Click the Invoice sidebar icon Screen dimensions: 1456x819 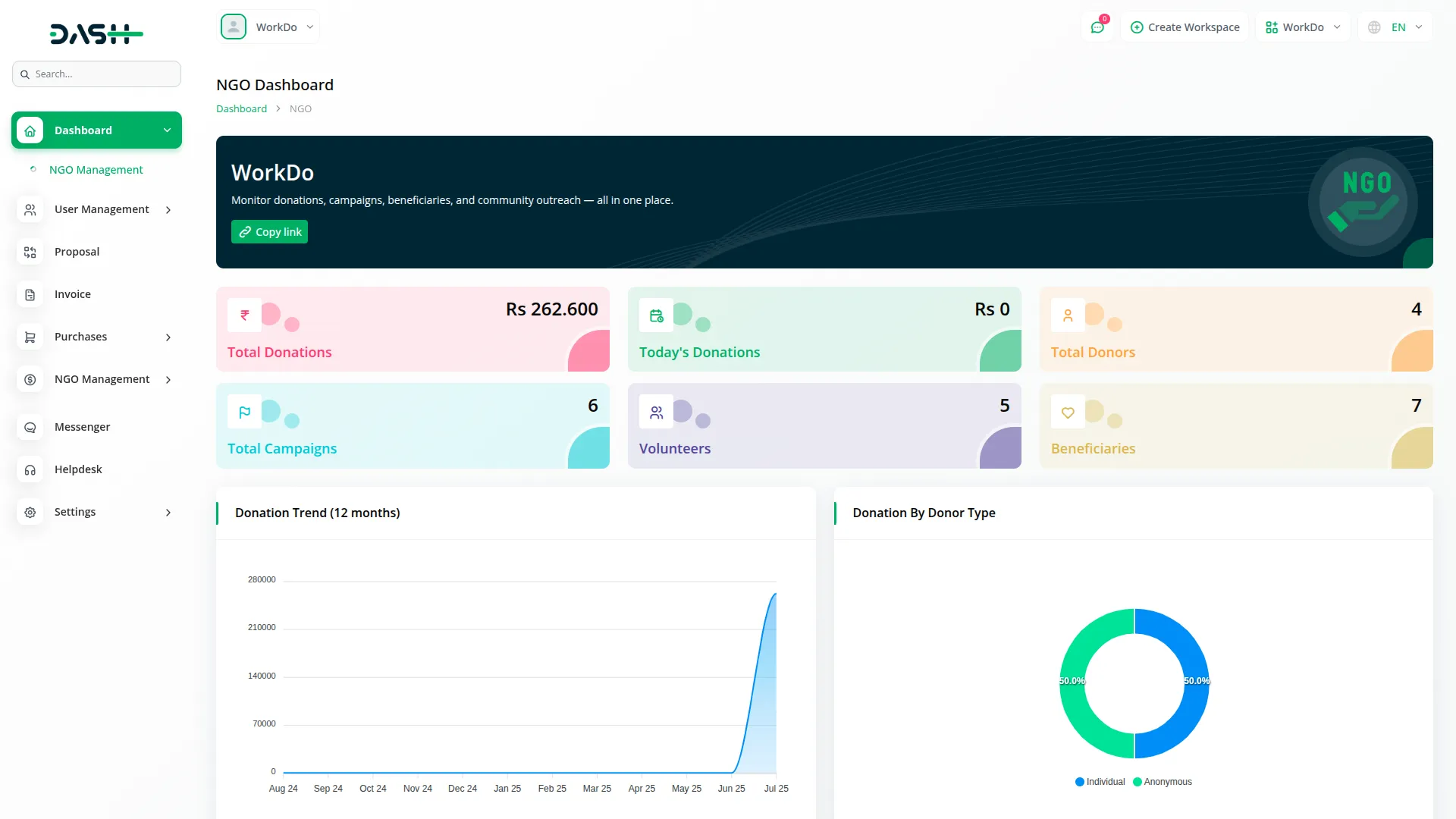(30, 295)
